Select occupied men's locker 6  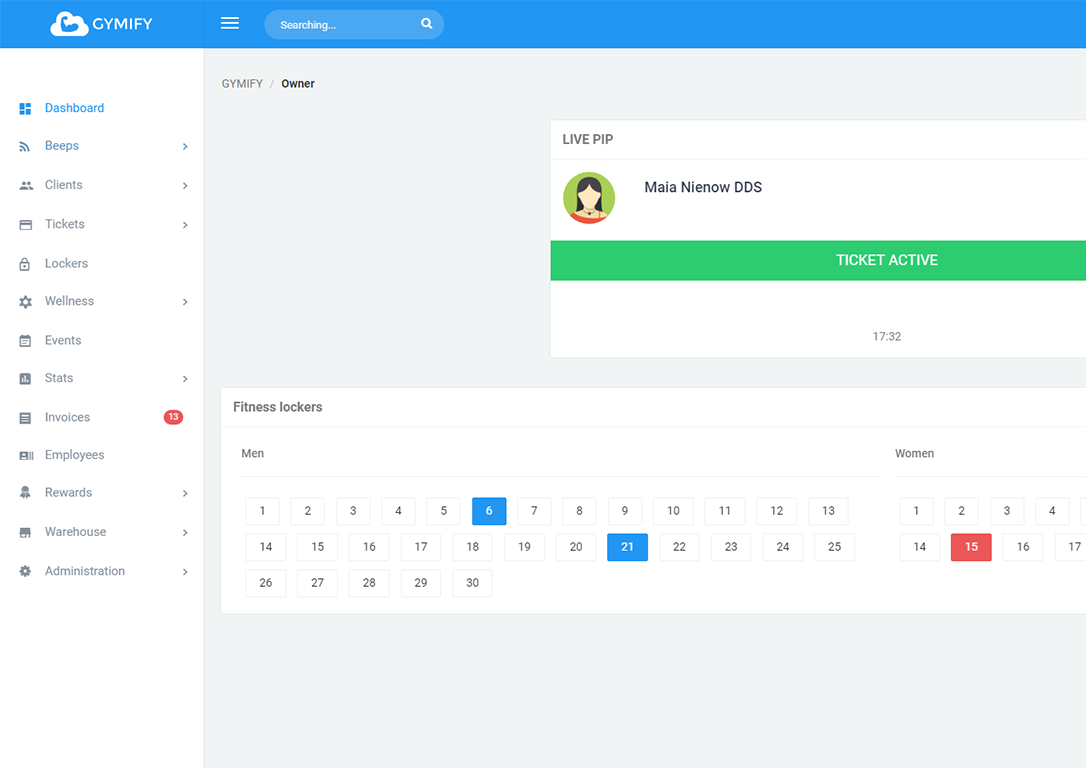(x=489, y=511)
